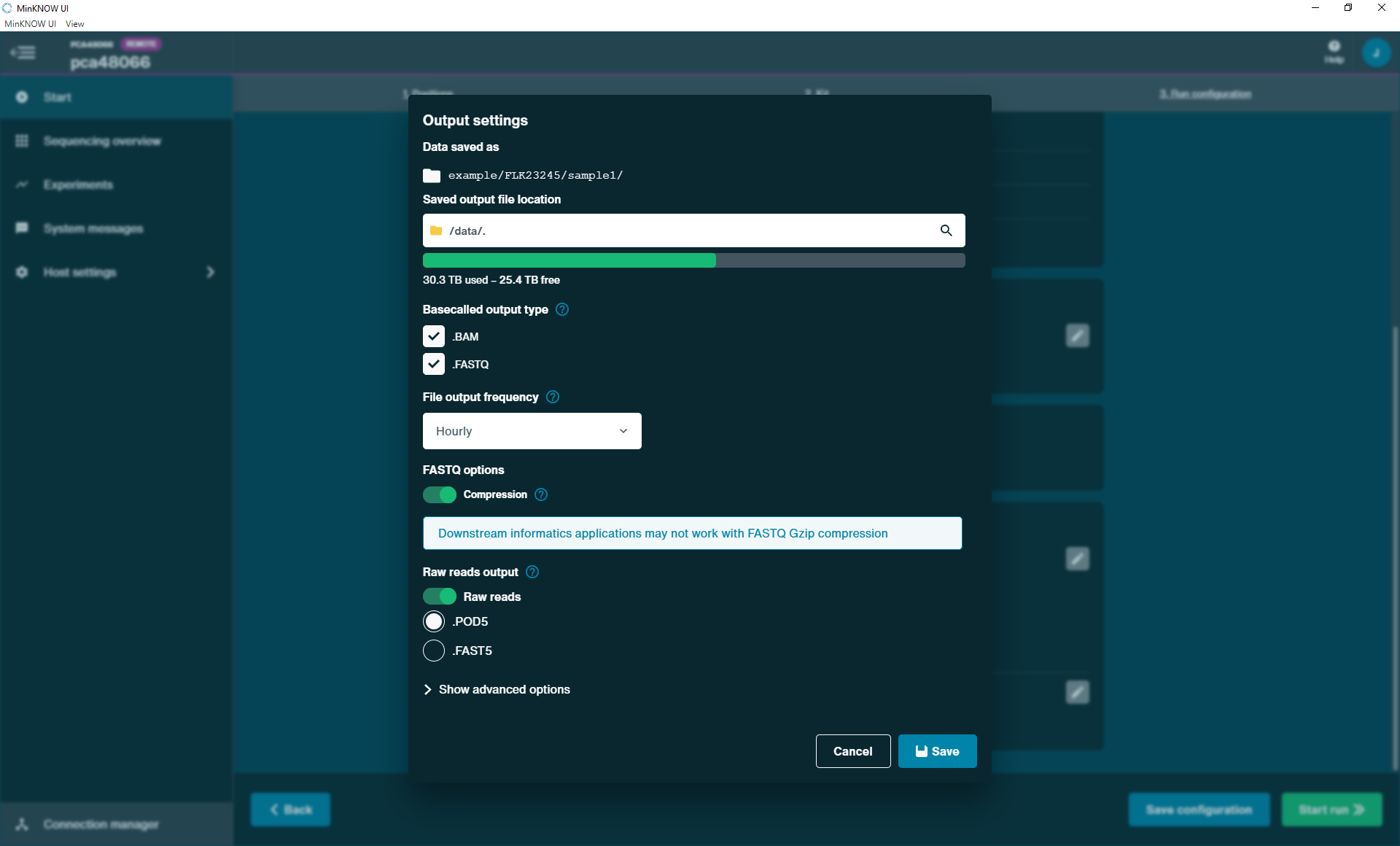Viewport: 1400px width, 846px height.
Task: Open the user profile avatar menu
Action: 1377,52
